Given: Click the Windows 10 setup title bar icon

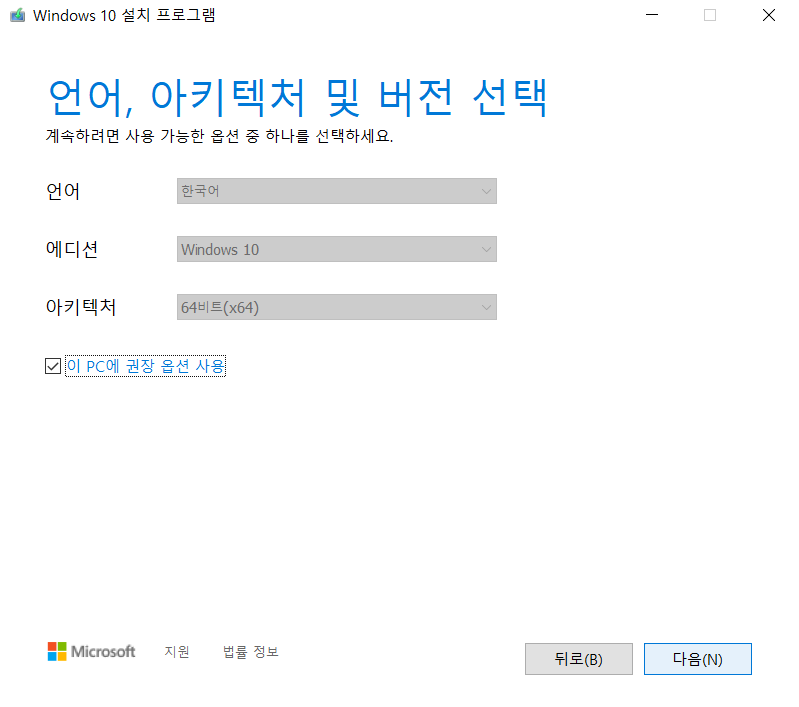Looking at the screenshot, I should (x=17, y=15).
